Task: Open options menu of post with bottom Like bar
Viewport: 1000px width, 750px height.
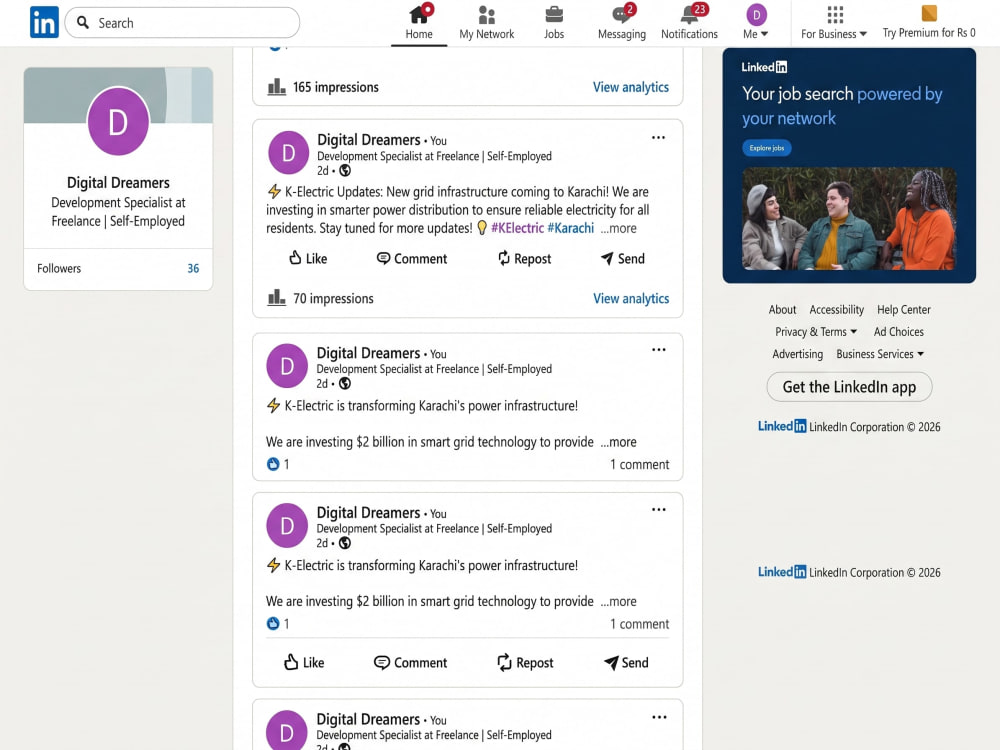Action: click(658, 510)
